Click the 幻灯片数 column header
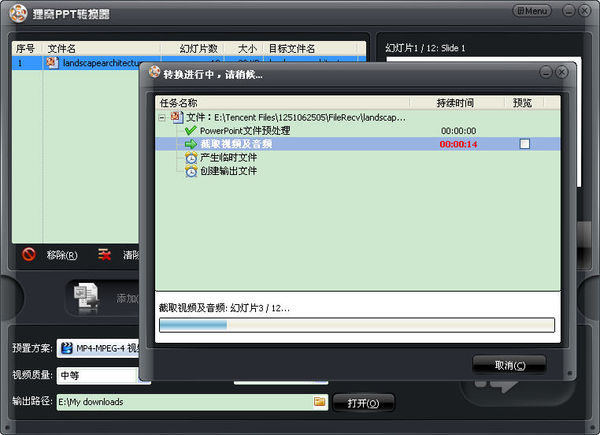 click(x=192, y=49)
